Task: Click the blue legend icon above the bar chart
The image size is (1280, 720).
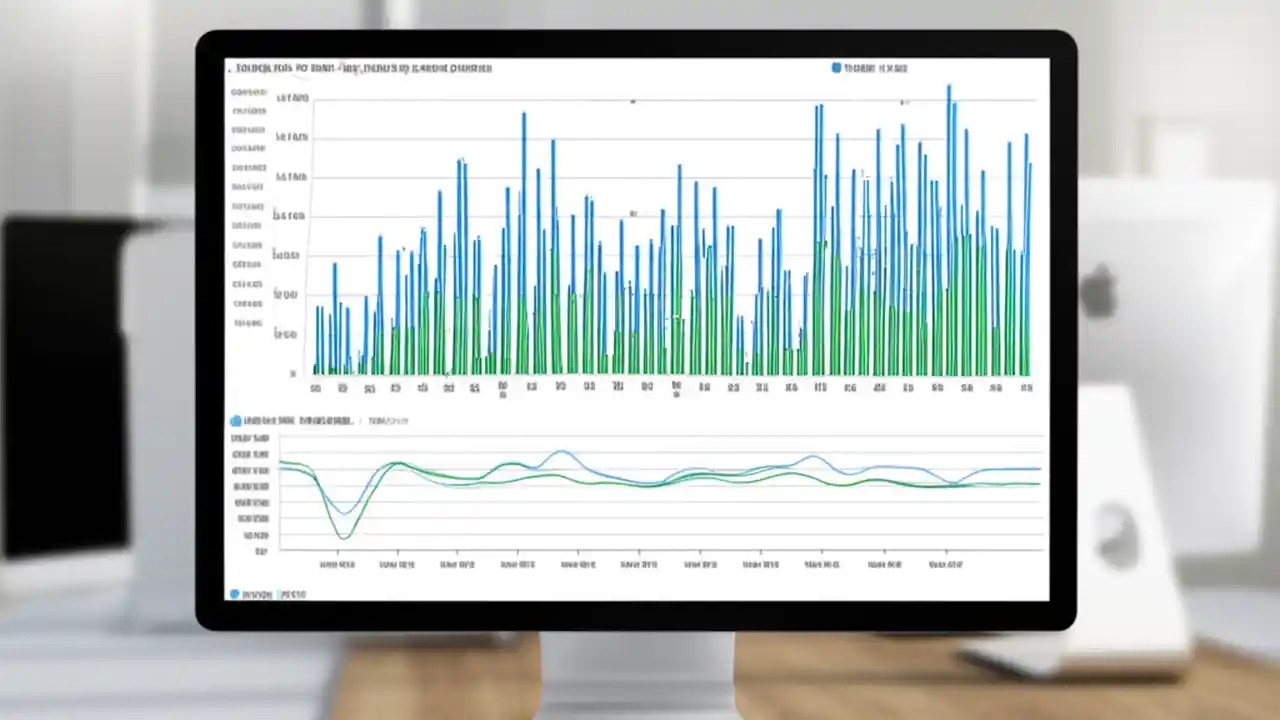Action: [x=836, y=68]
